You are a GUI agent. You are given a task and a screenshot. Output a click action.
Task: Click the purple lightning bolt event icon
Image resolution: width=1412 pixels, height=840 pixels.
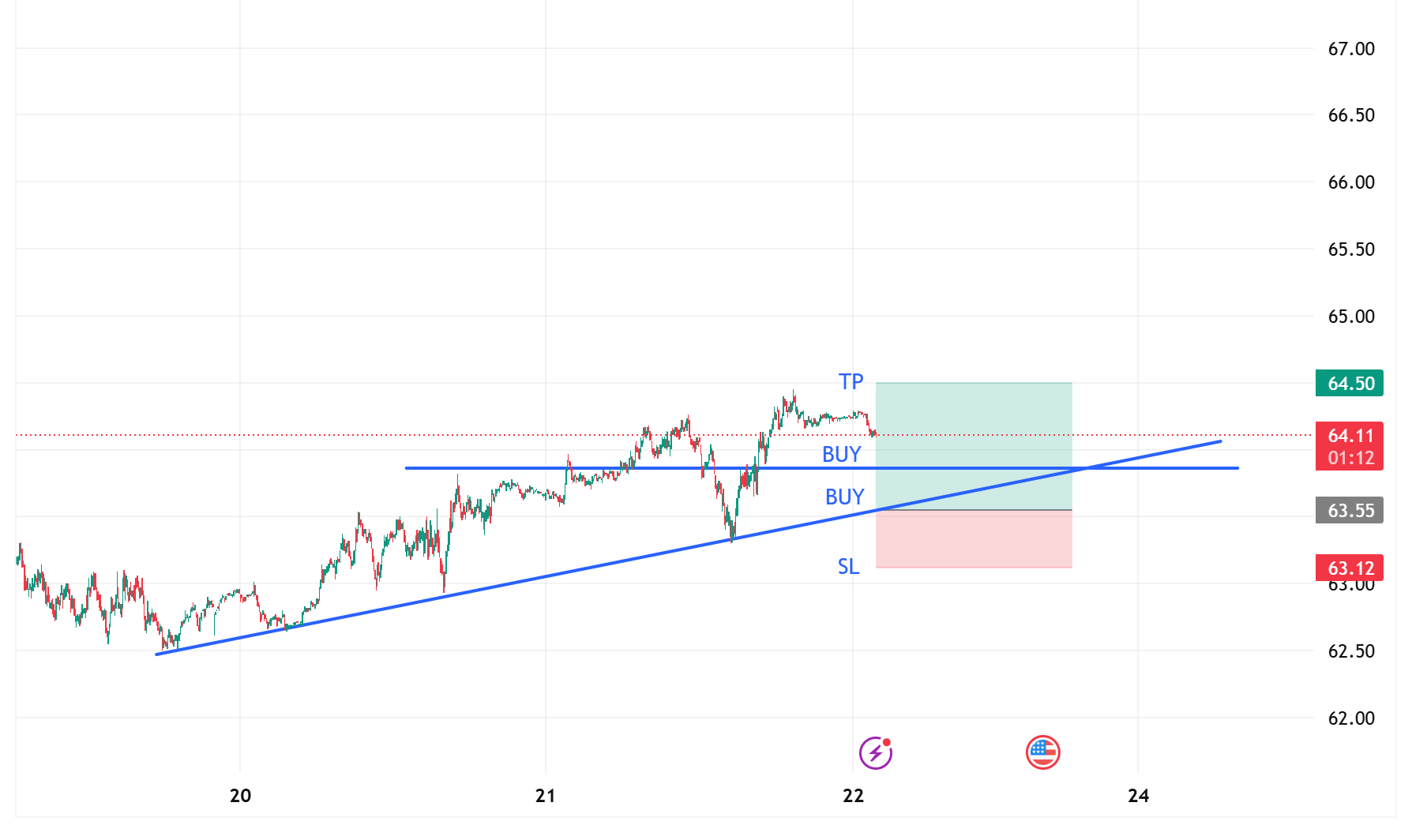(875, 752)
